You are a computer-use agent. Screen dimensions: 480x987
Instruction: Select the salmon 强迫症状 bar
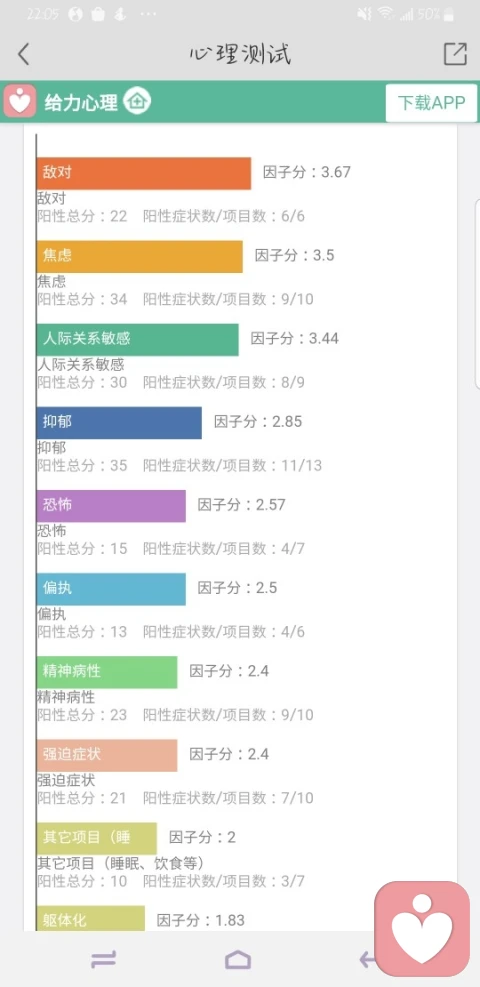(x=107, y=755)
